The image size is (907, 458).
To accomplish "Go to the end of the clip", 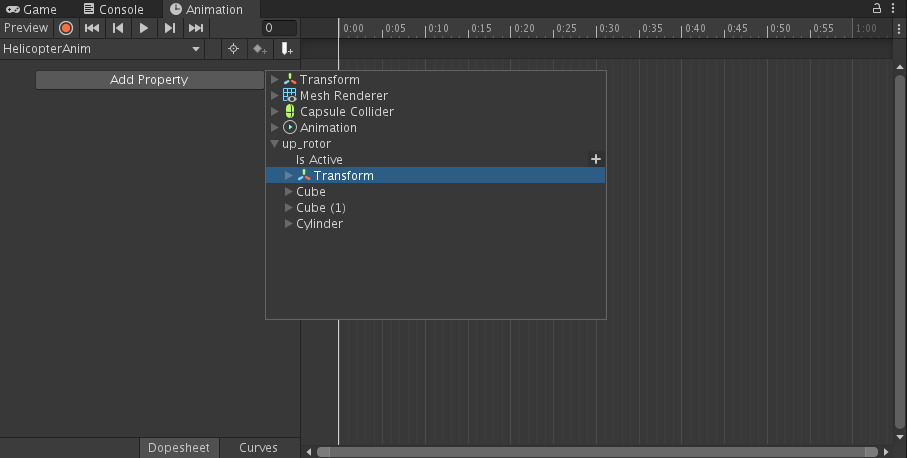I will (196, 28).
